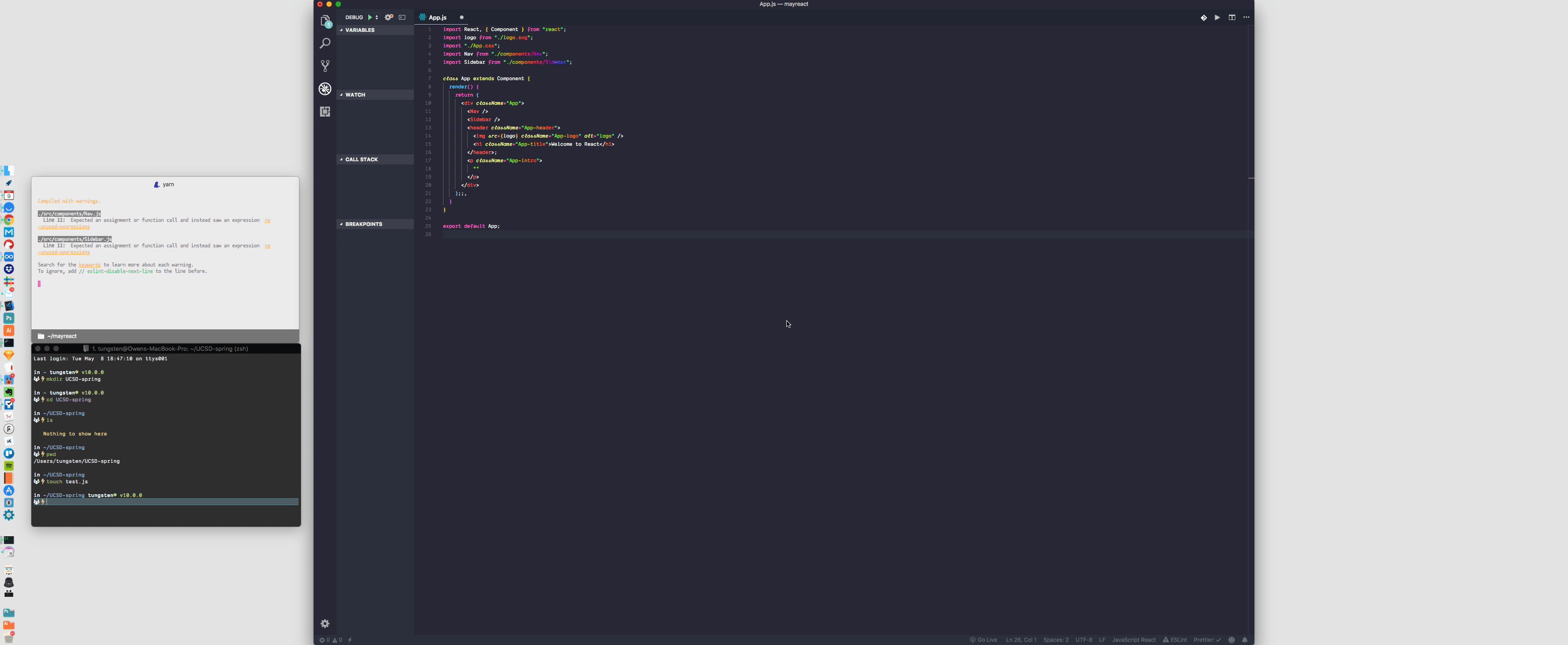Viewport: 1568px width, 645px height.
Task: Click the diamond icon in editor toolbar
Action: [x=1203, y=18]
